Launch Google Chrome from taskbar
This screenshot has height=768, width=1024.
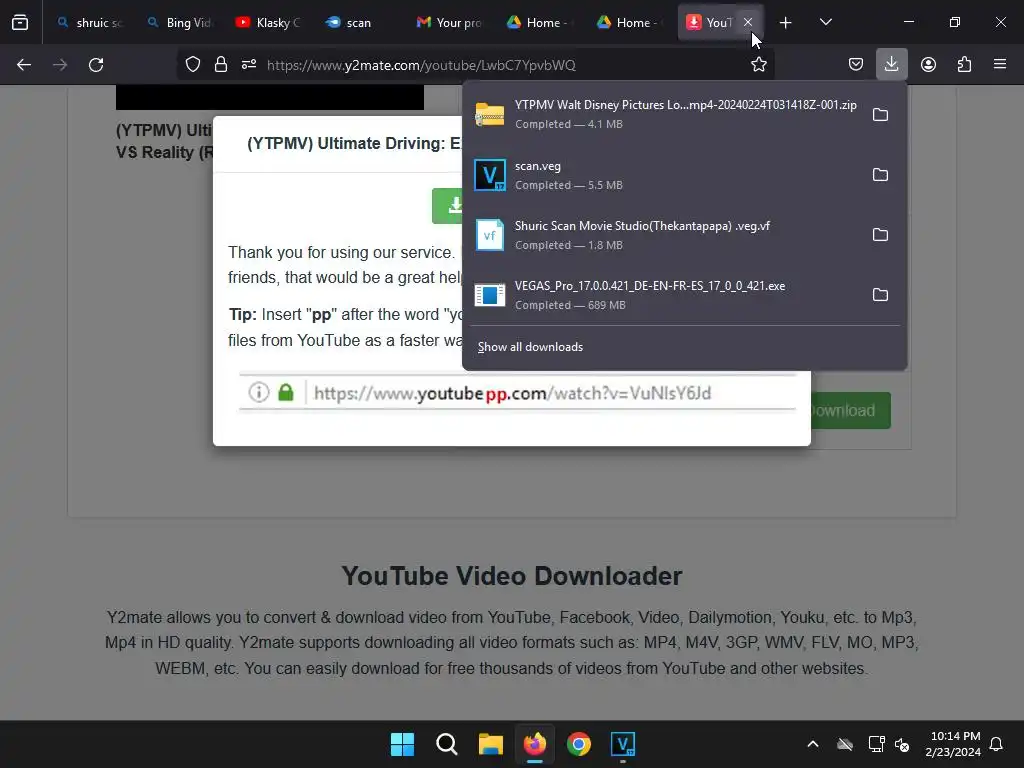point(579,744)
